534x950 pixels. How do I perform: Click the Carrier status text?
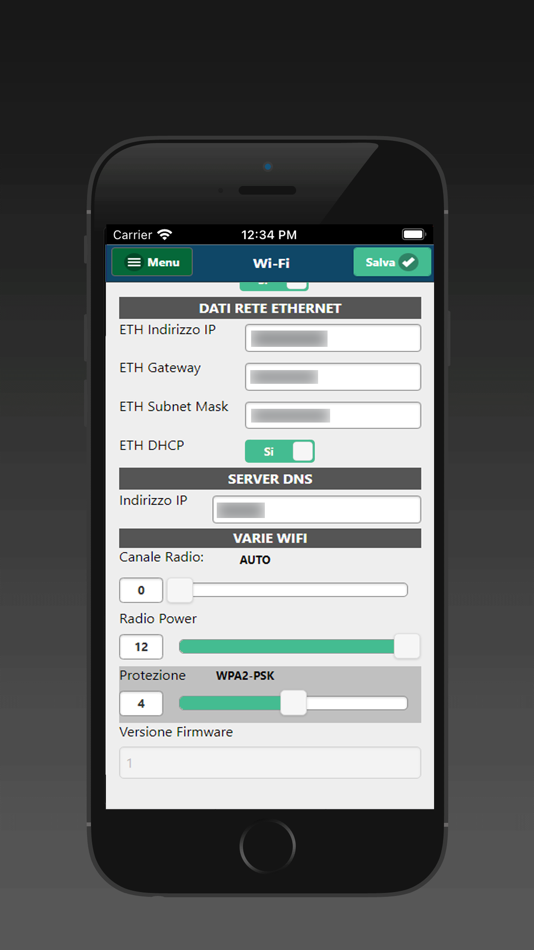[x=133, y=234]
